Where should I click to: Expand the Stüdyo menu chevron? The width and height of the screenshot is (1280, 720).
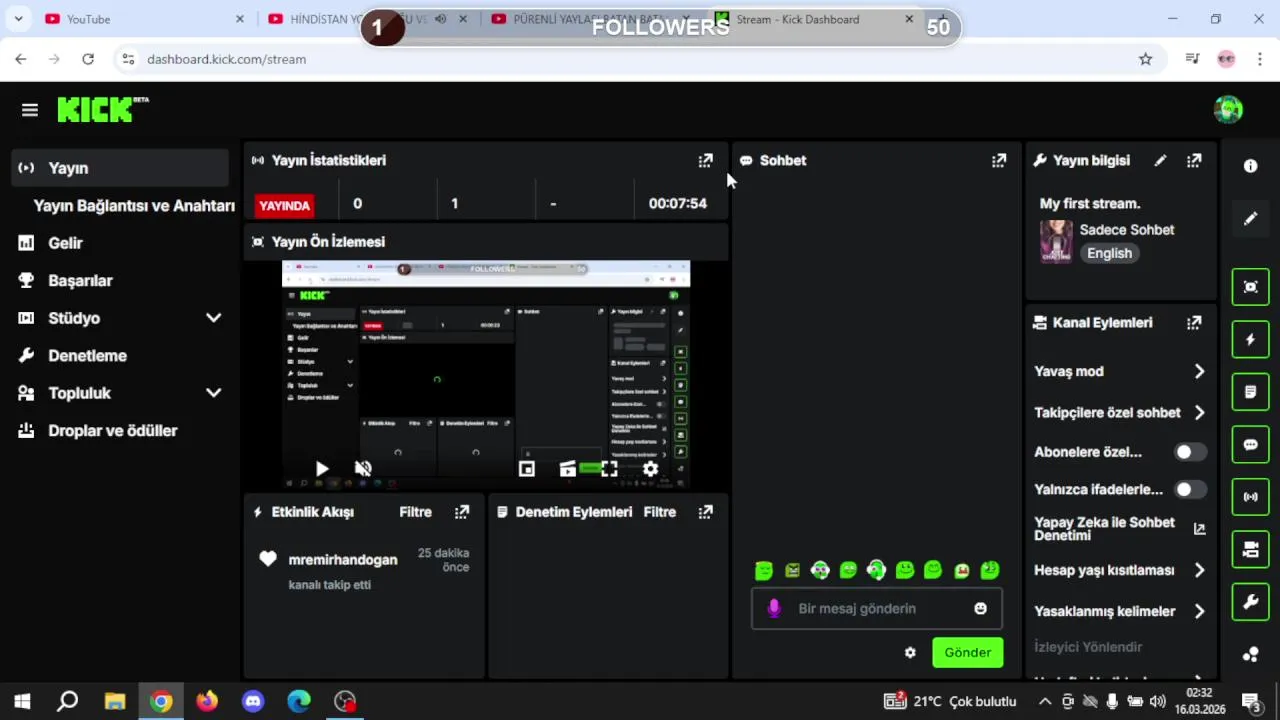(x=213, y=318)
